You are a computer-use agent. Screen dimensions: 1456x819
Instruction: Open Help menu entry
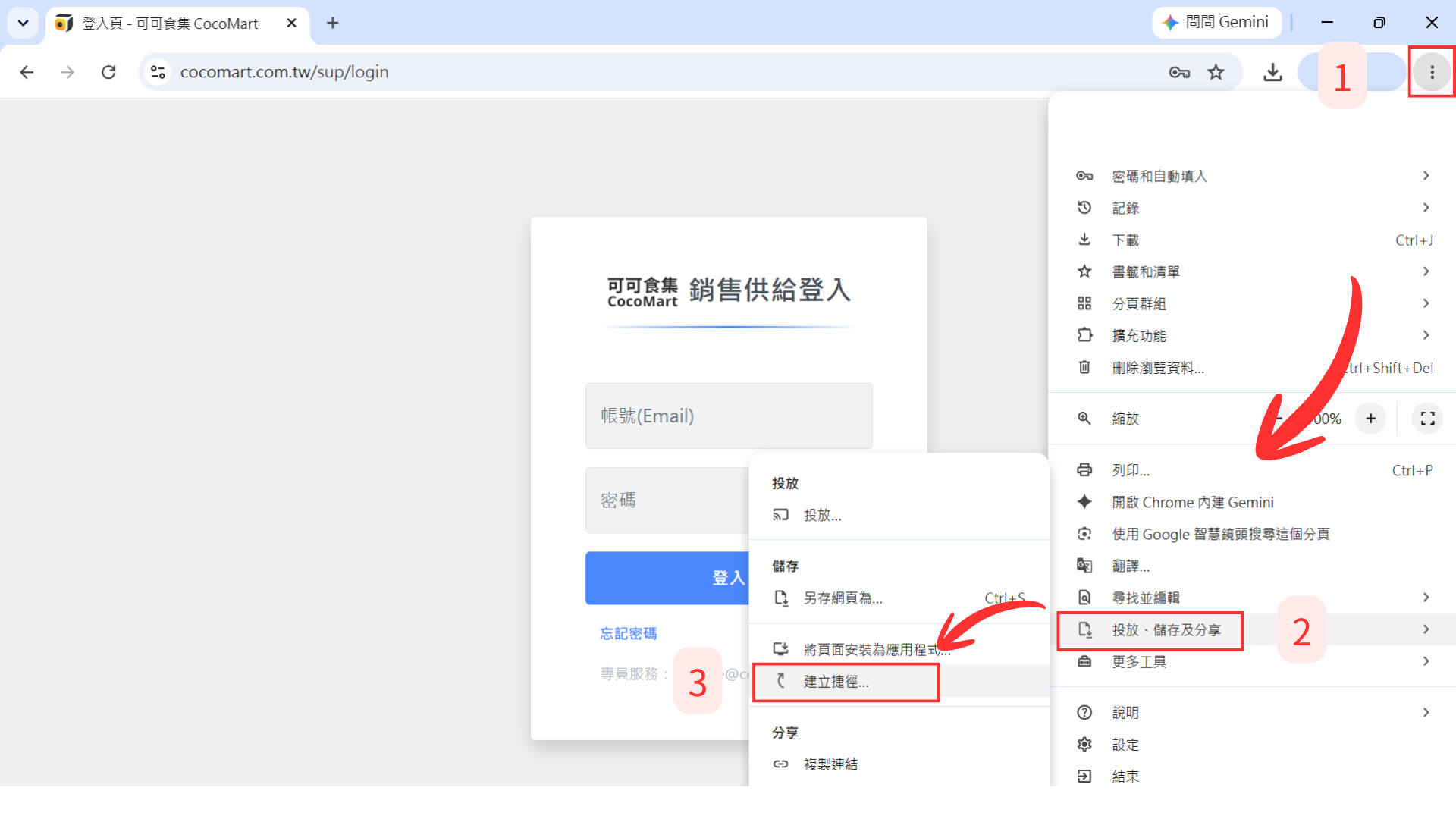(x=1251, y=712)
